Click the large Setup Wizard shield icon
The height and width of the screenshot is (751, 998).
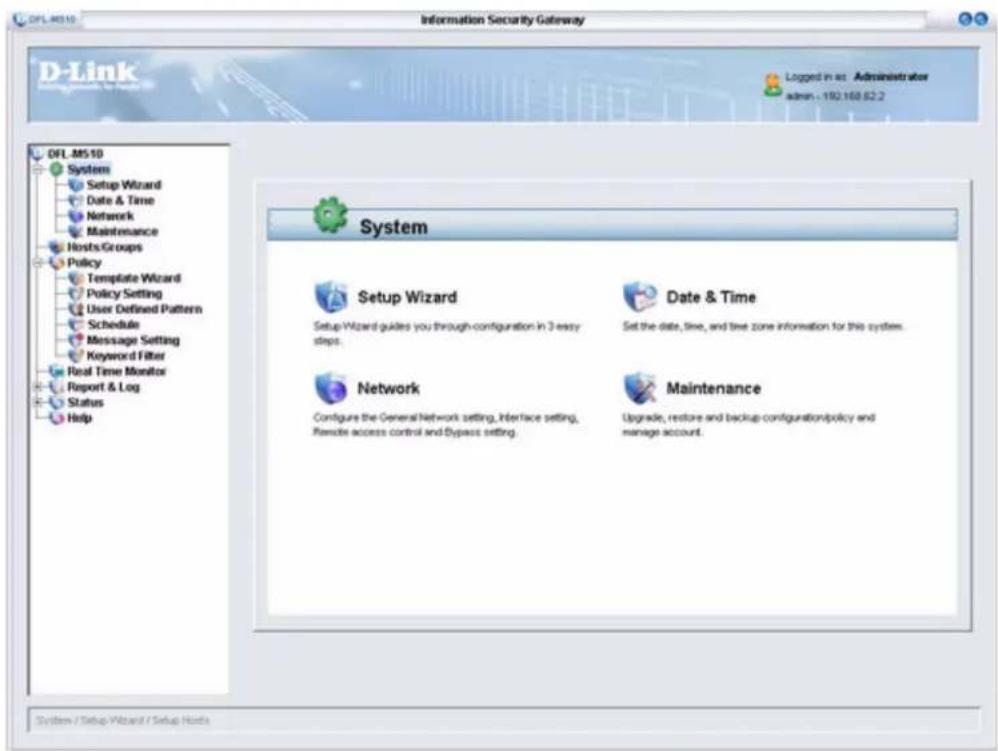tap(331, 297)
